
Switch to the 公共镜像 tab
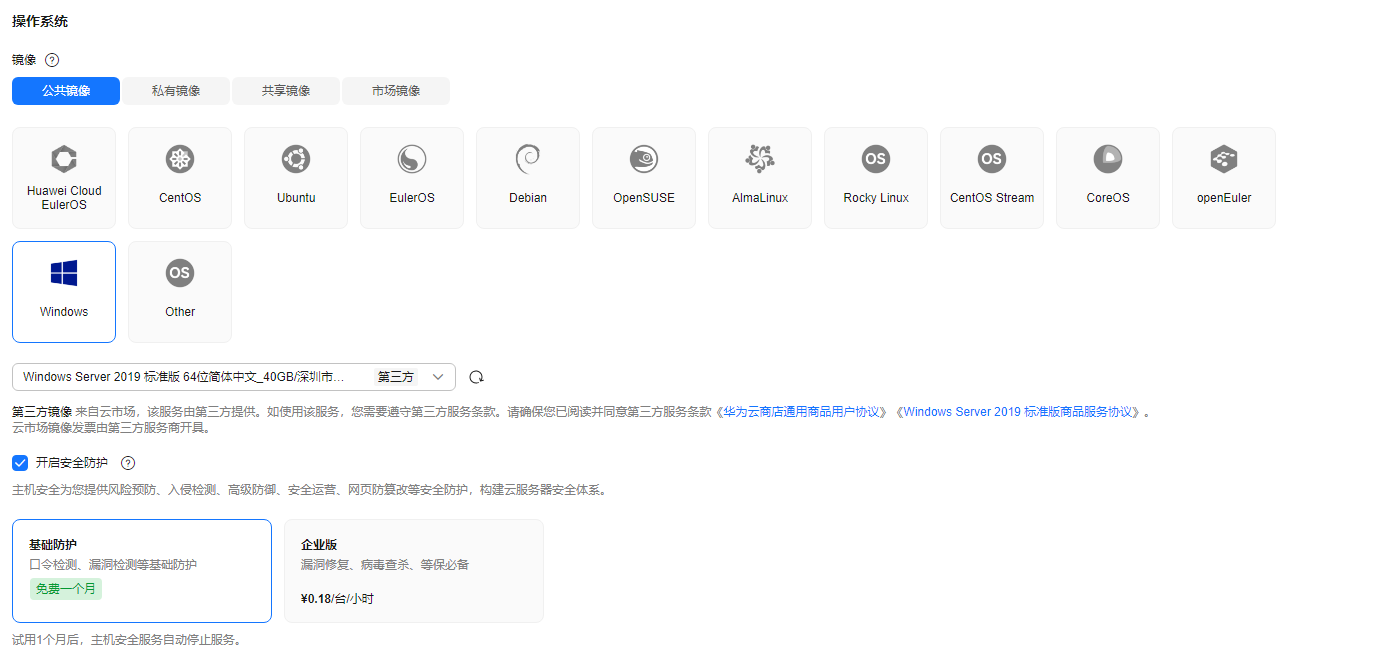coord(66,91)
